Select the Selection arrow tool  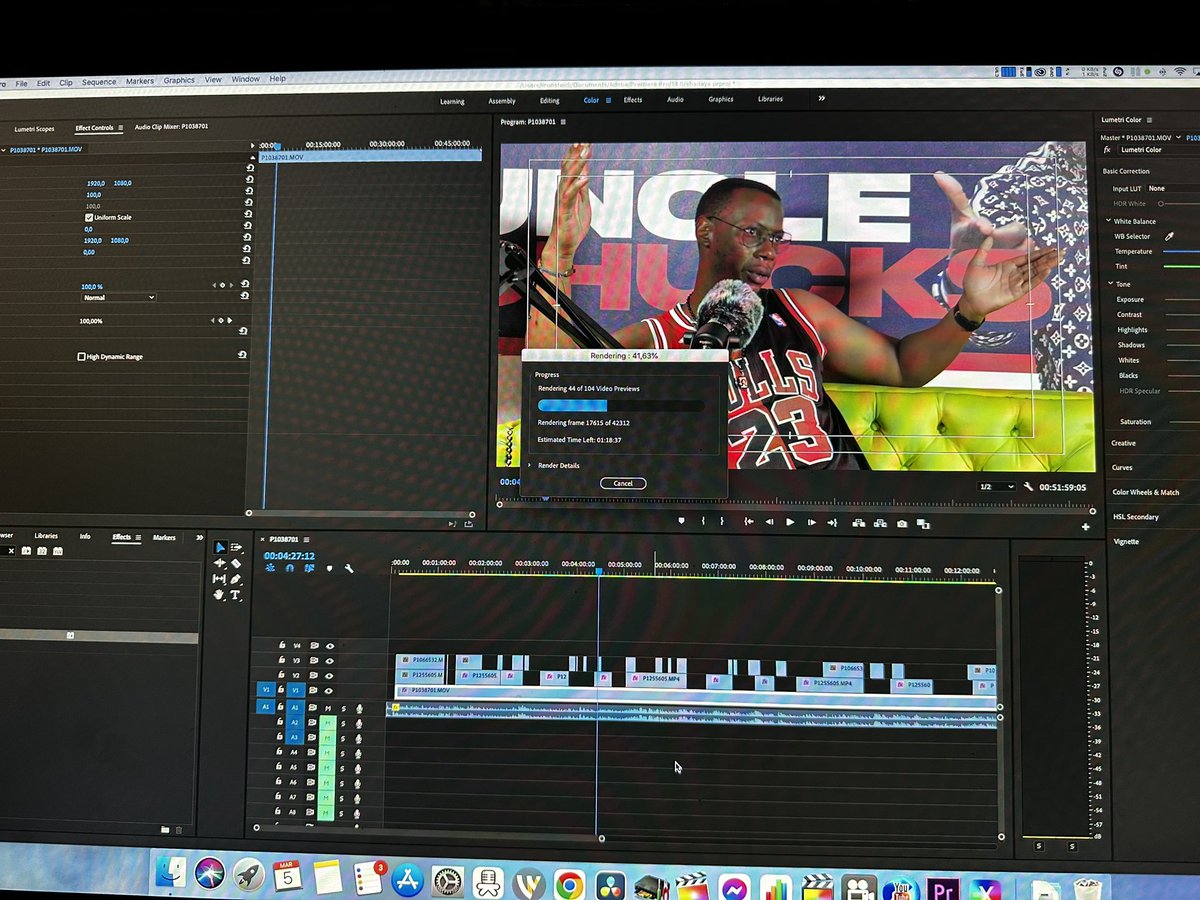(220, 548)
